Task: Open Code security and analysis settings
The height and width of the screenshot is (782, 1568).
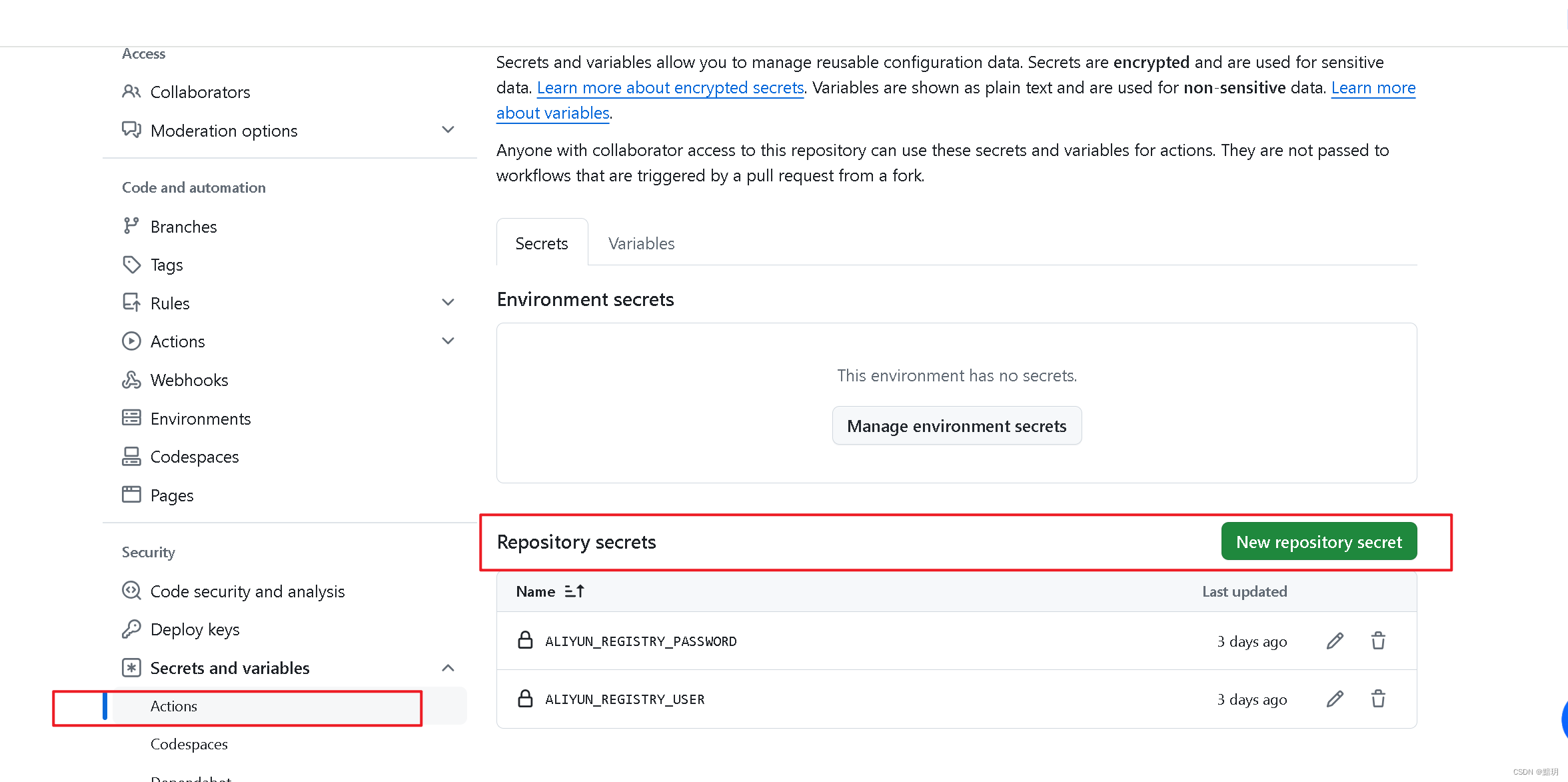Action: tap(247, 591)
